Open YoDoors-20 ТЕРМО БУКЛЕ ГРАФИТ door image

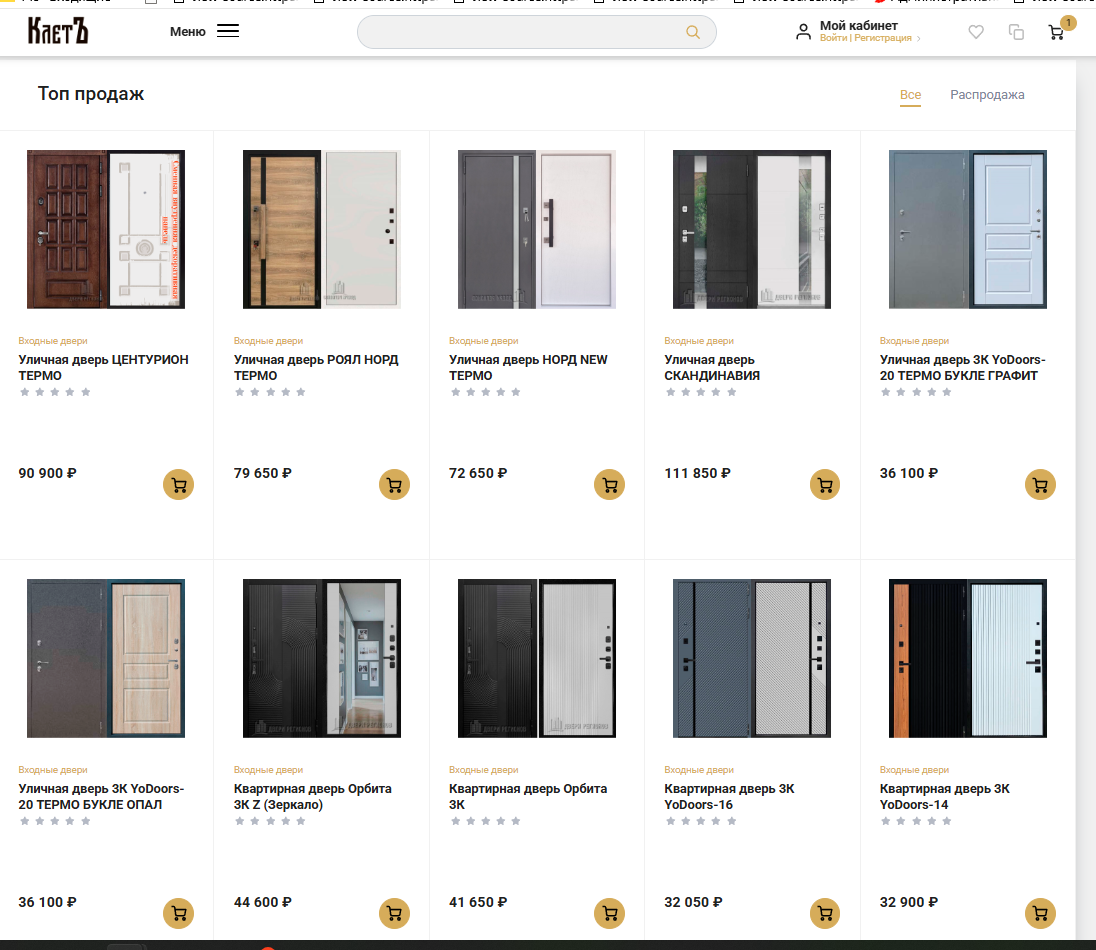click(967, 230)
